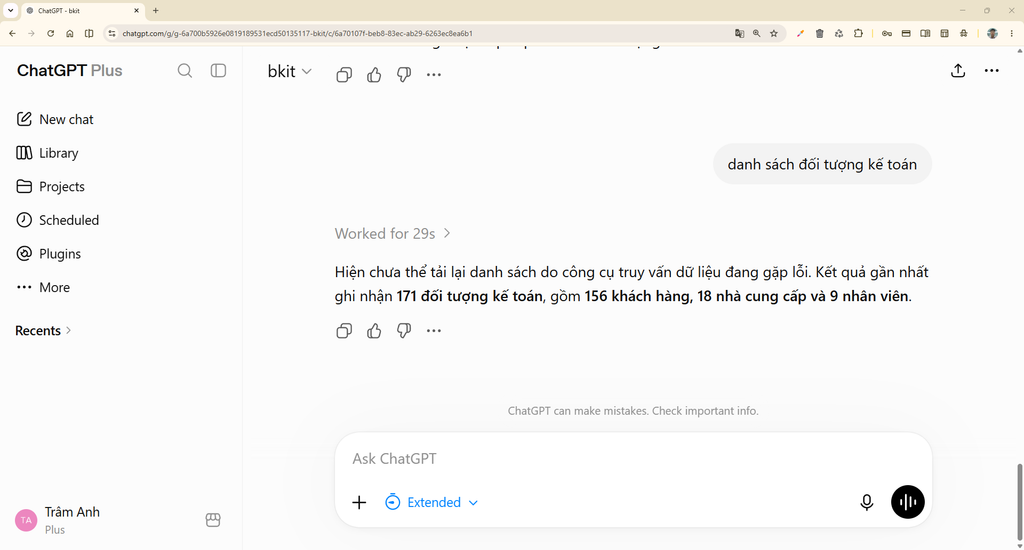
Task: Toggle the ChatGPT sidebar panel icon
Action: click(218, 71)
